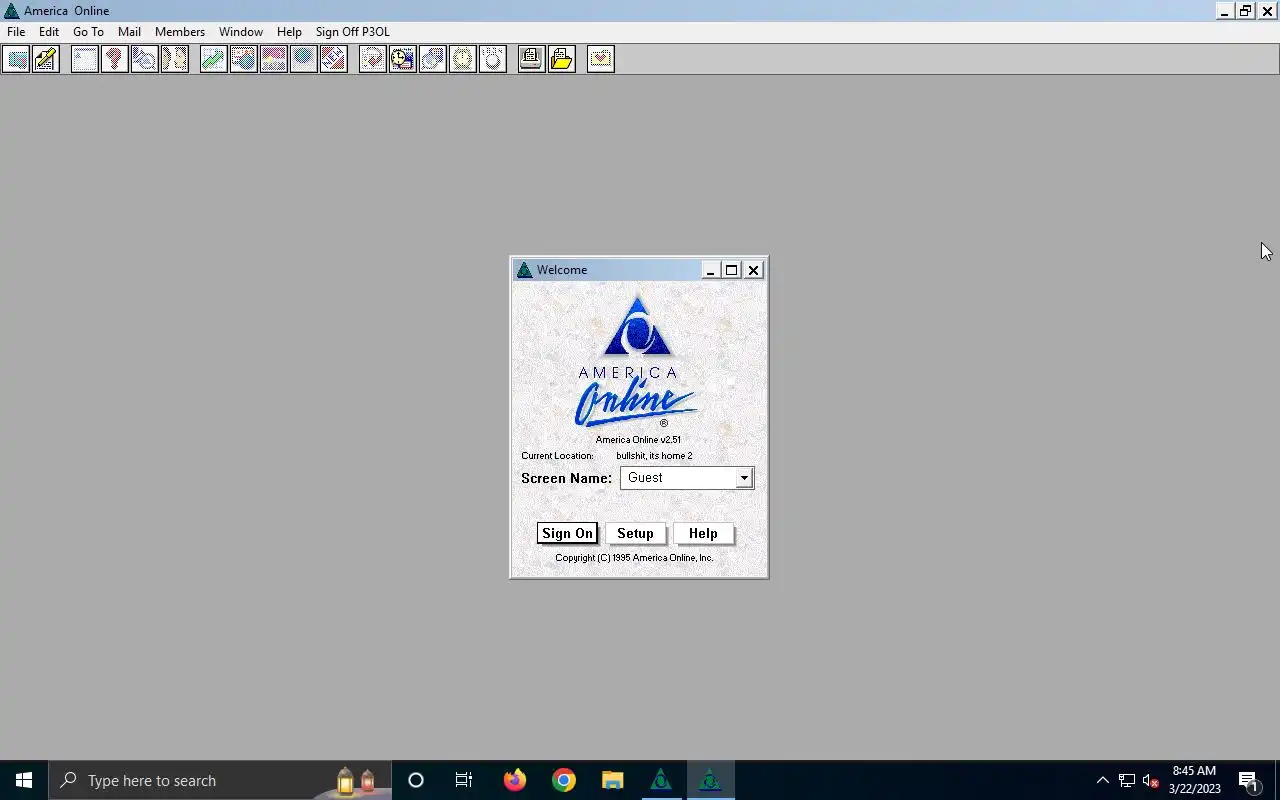Show hidden system tray icons chevron
This screenshot has height=800, width=1280.
coord(1102,780)
